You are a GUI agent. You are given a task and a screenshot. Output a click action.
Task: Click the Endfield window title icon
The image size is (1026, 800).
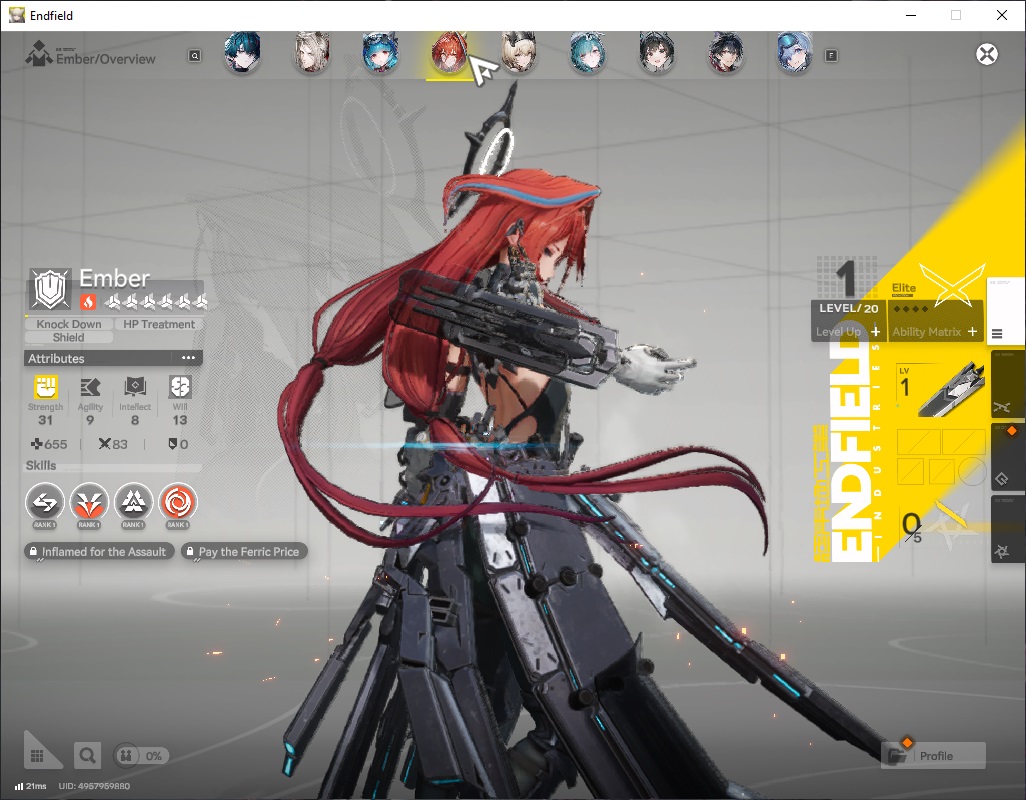pos(16,15)
